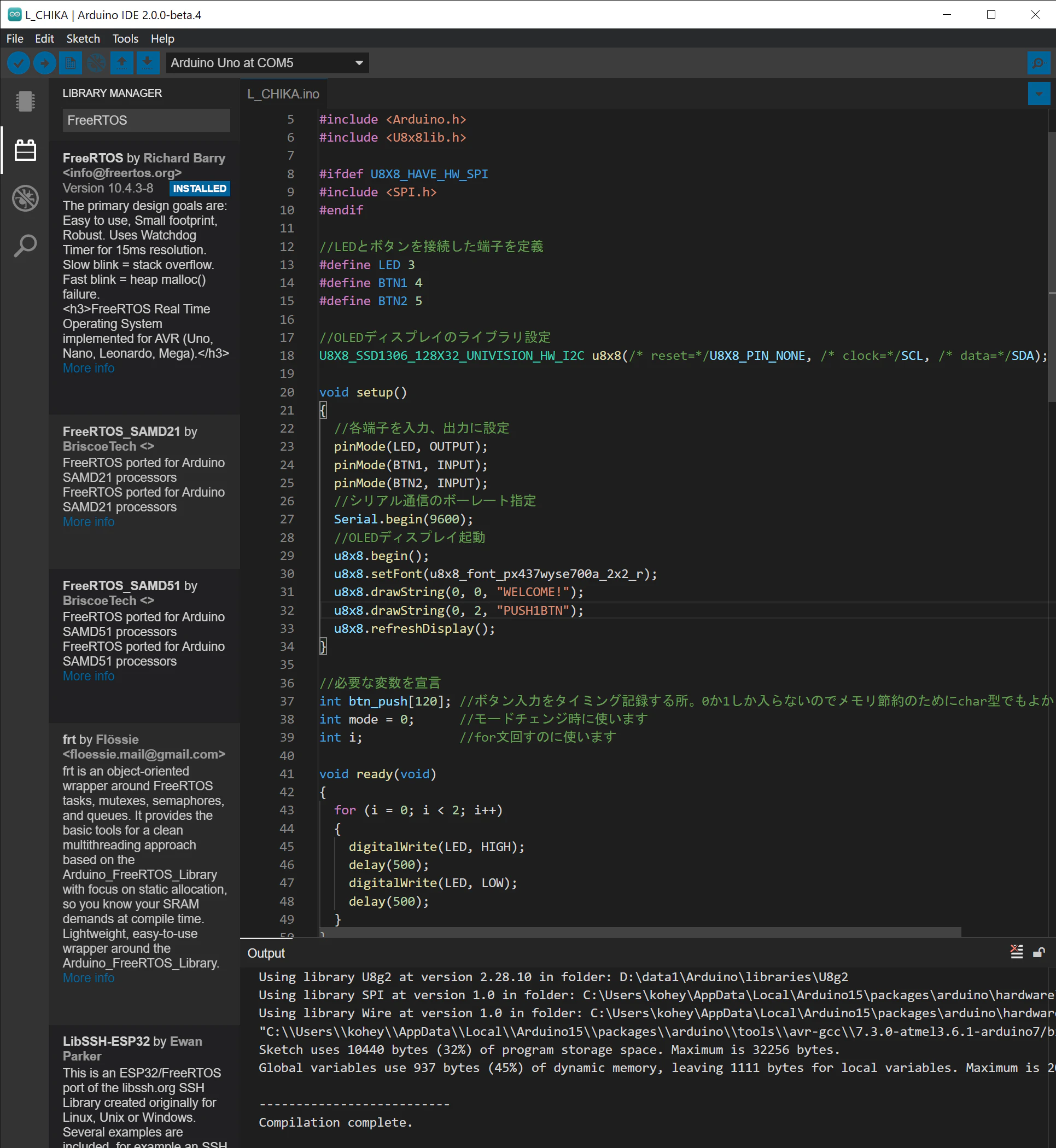Open the File menu
This screenshot has width=1056, height=1148.
click(15, 39)
